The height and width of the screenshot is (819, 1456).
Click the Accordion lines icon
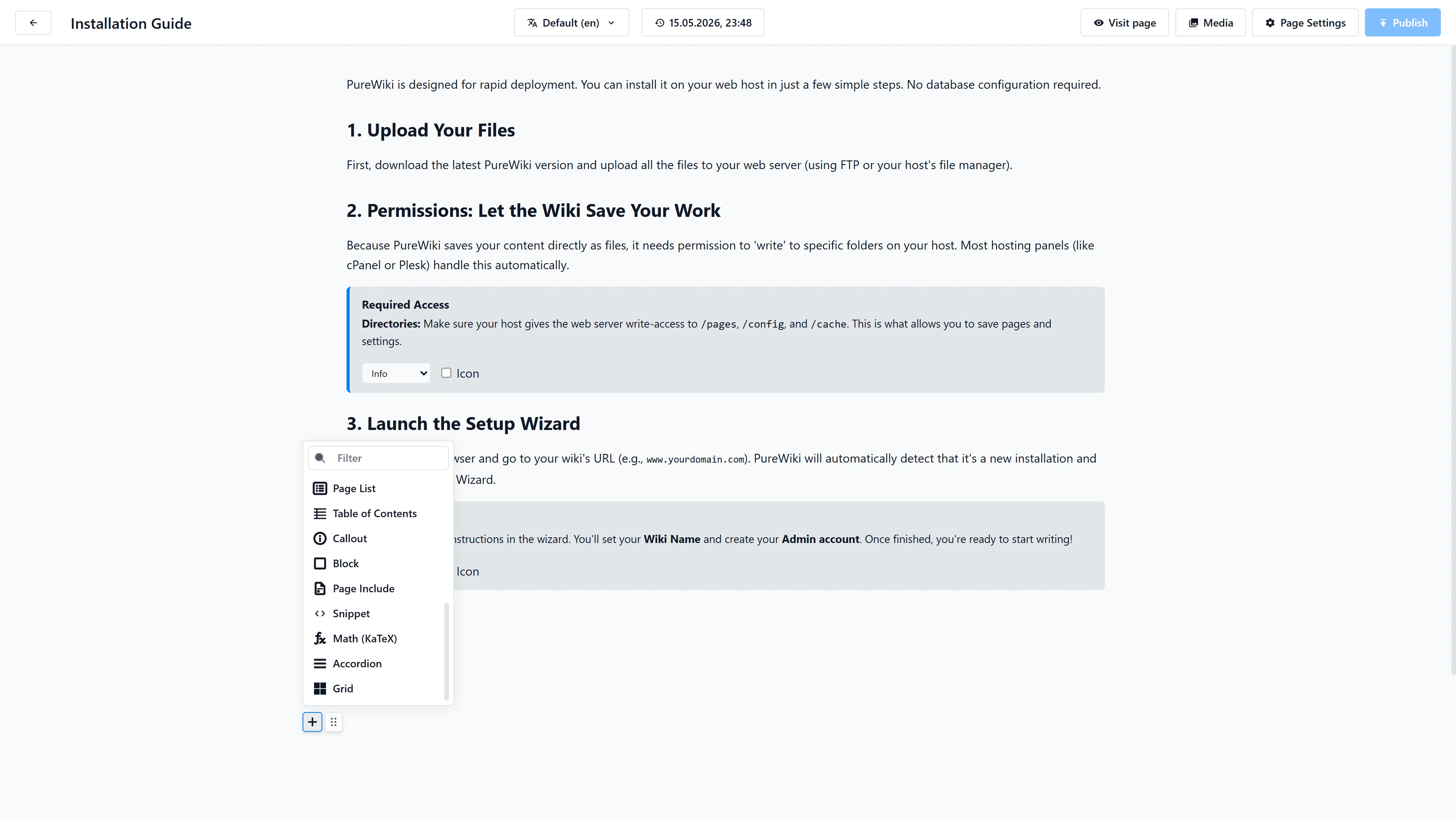tap(320, 664)
